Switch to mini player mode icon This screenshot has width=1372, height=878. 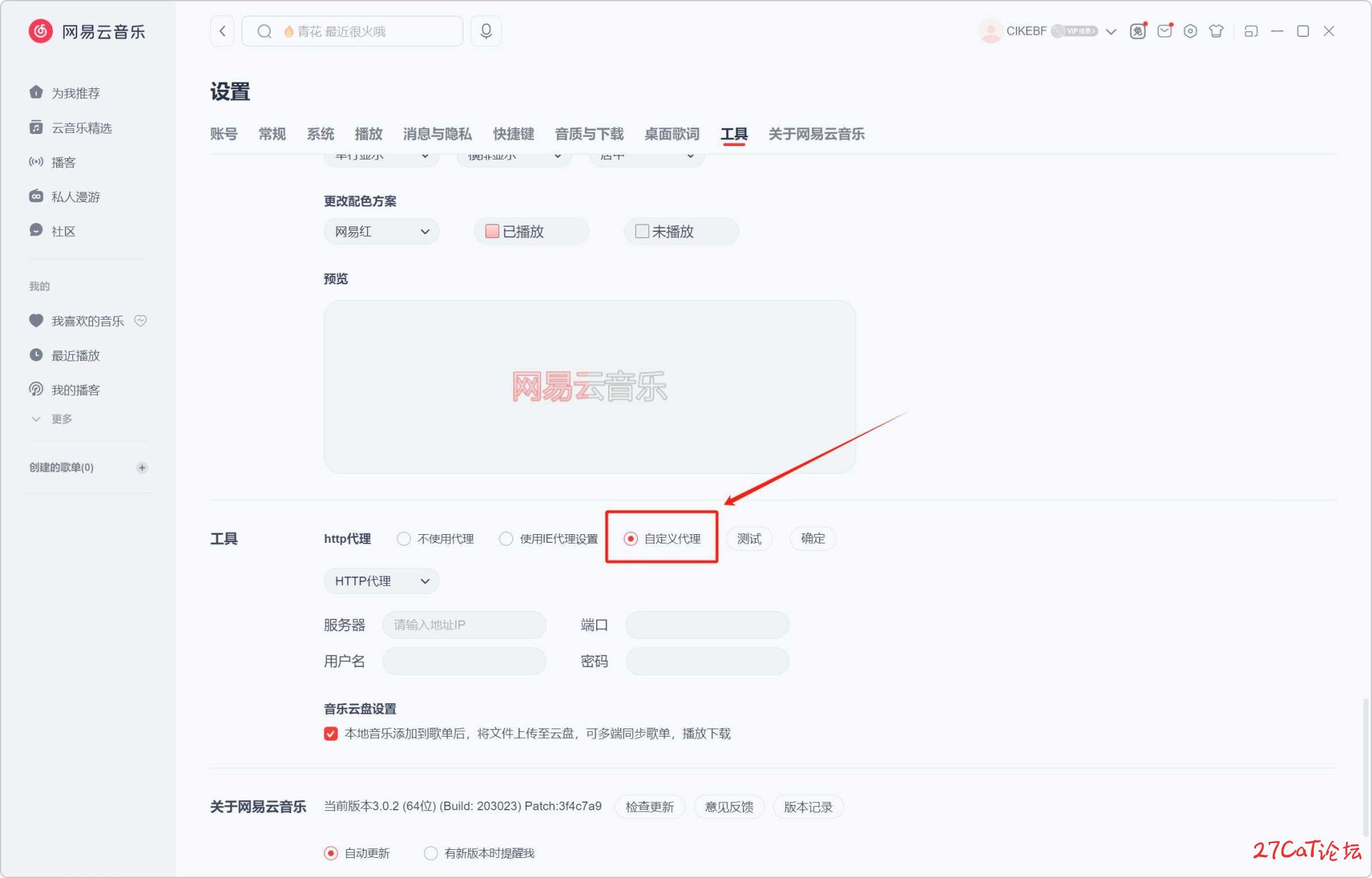(x=1251, y=32)
